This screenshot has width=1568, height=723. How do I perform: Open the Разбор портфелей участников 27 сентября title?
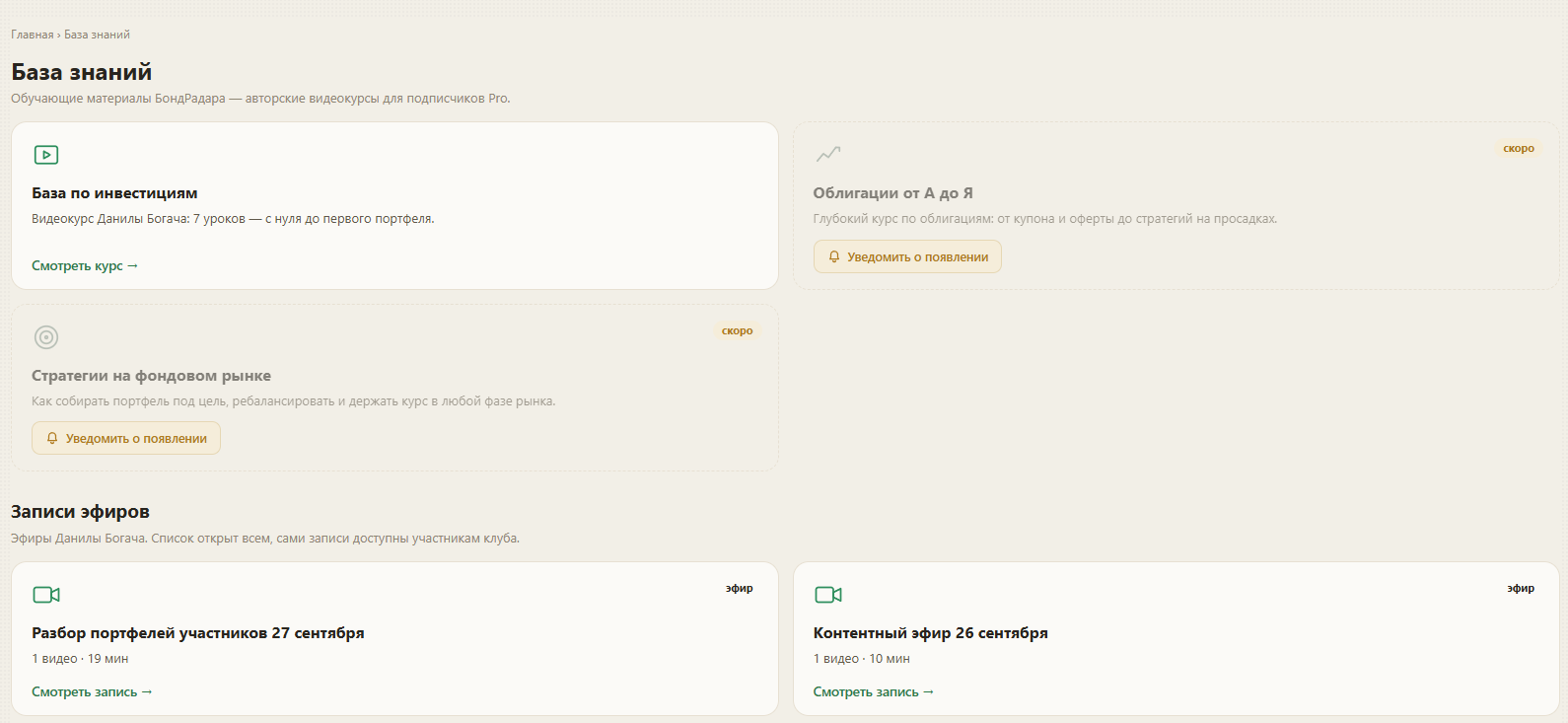pos(198,633)
